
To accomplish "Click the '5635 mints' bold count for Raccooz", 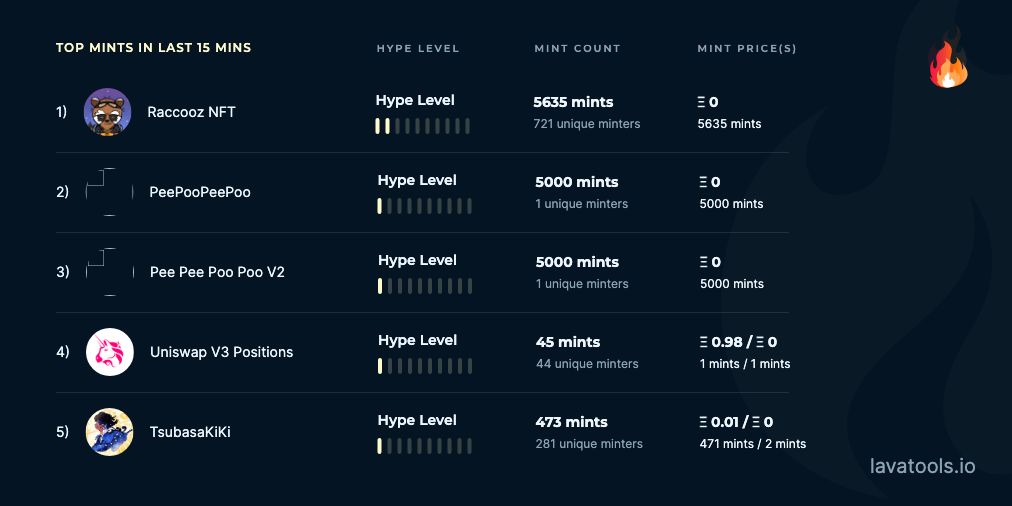I will click(573, 102).
